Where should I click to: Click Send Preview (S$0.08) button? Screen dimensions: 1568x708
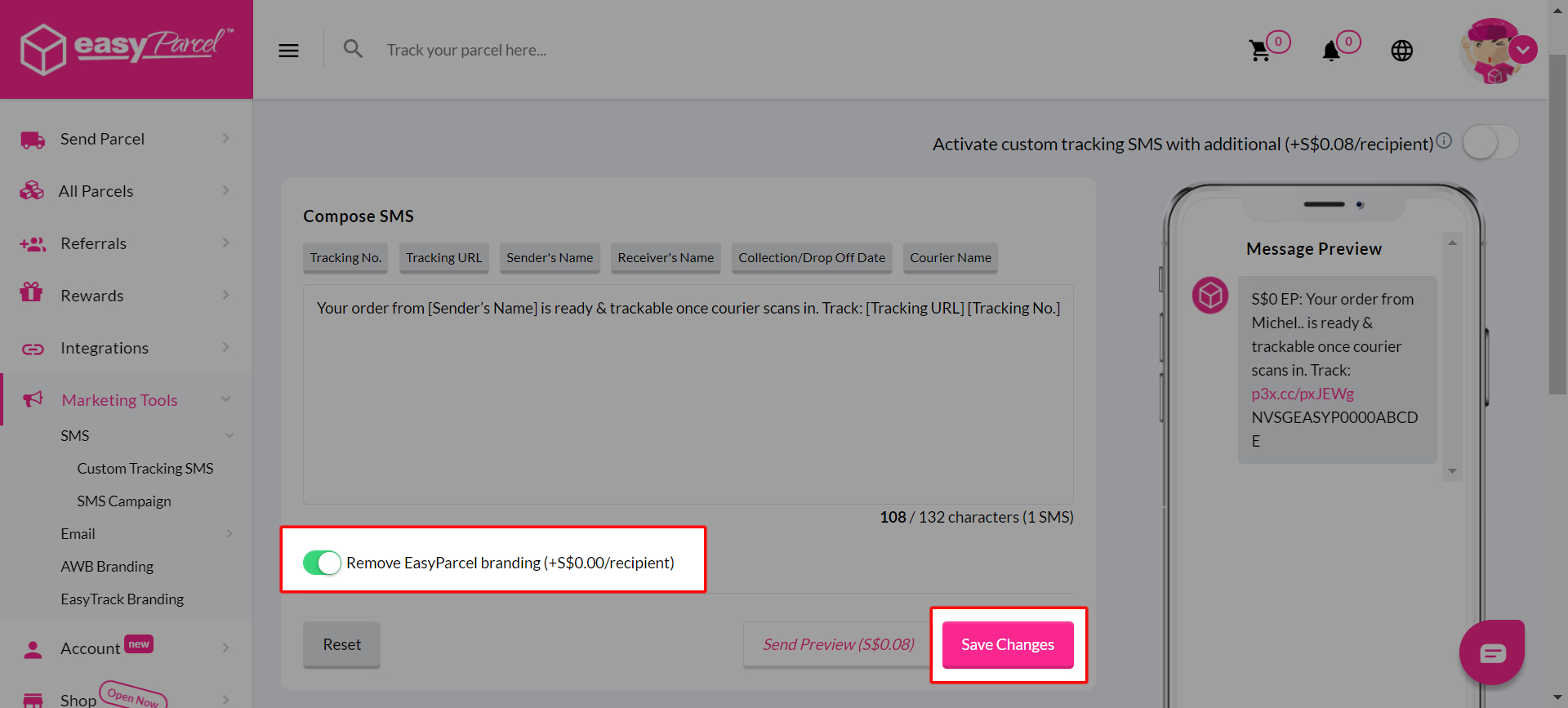click(839, 645)
